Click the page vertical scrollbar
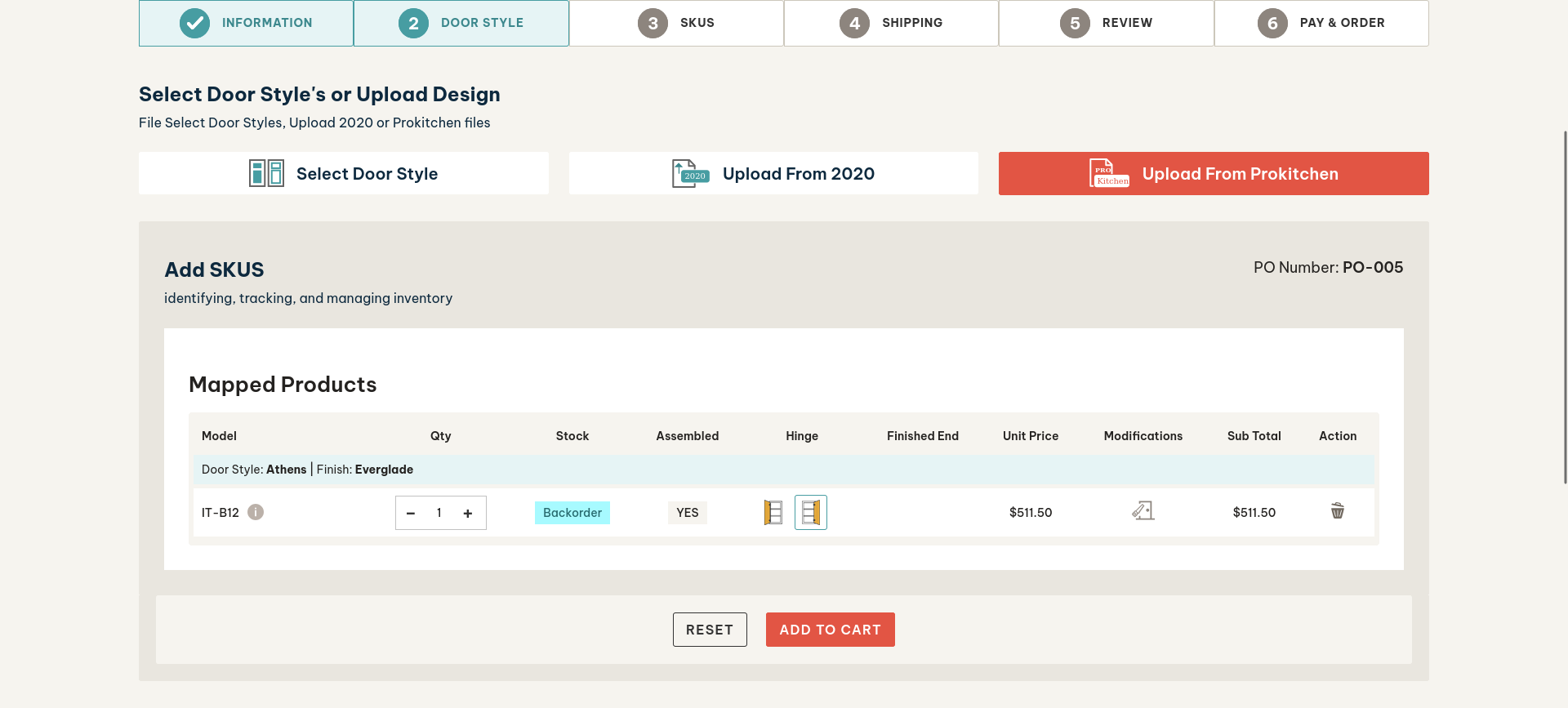This screenshot has width=1568, height=708. coord(1564,306)
